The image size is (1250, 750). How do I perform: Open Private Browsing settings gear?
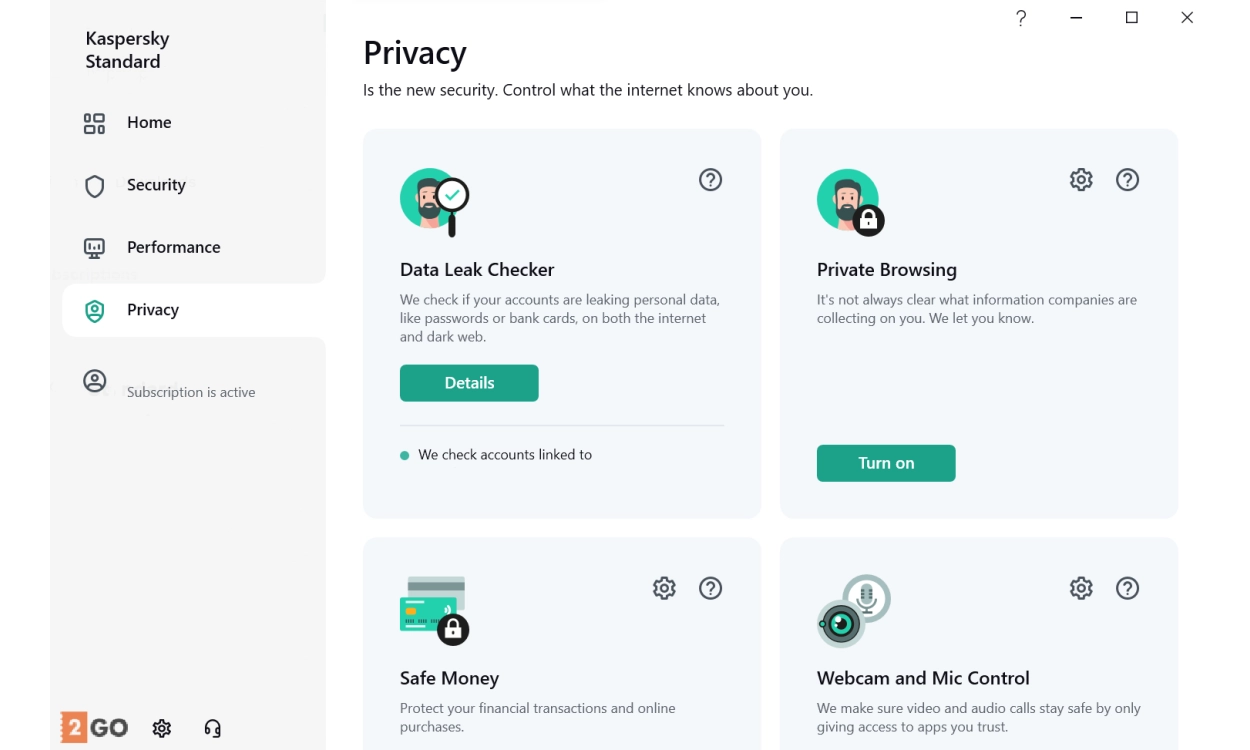(1081, 180)
